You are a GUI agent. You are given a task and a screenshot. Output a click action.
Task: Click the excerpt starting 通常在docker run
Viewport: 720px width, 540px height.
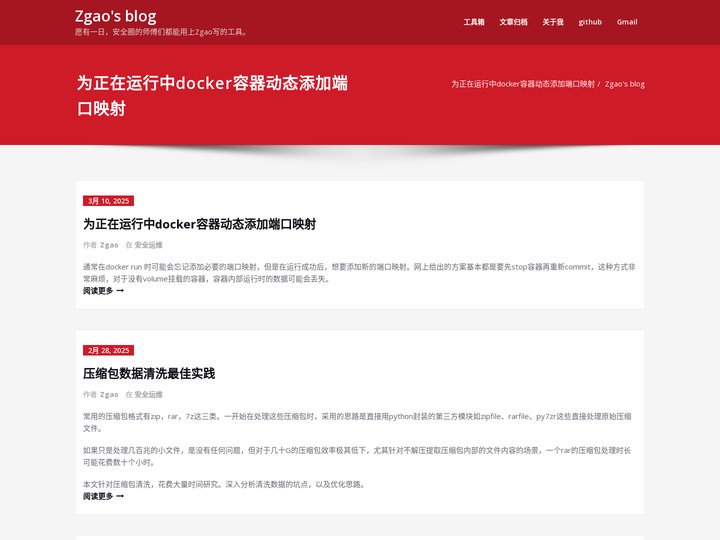pos(359,273)
